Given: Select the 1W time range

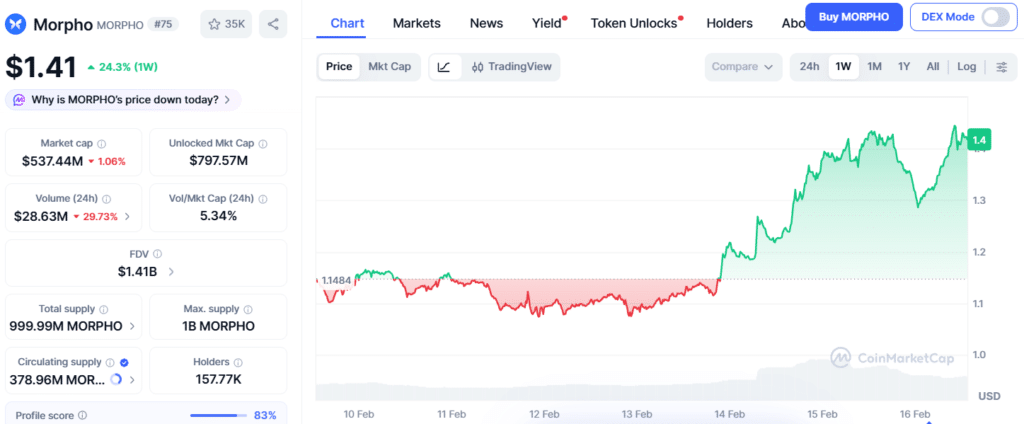Looking at the screenshot, I should pyautogui.click(x=844, y=67).
